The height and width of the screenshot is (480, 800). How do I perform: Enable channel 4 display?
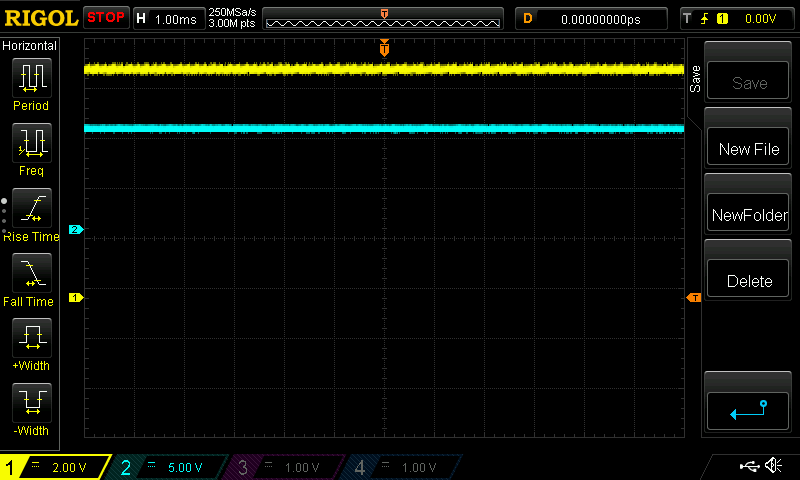(x=402, y=467)
